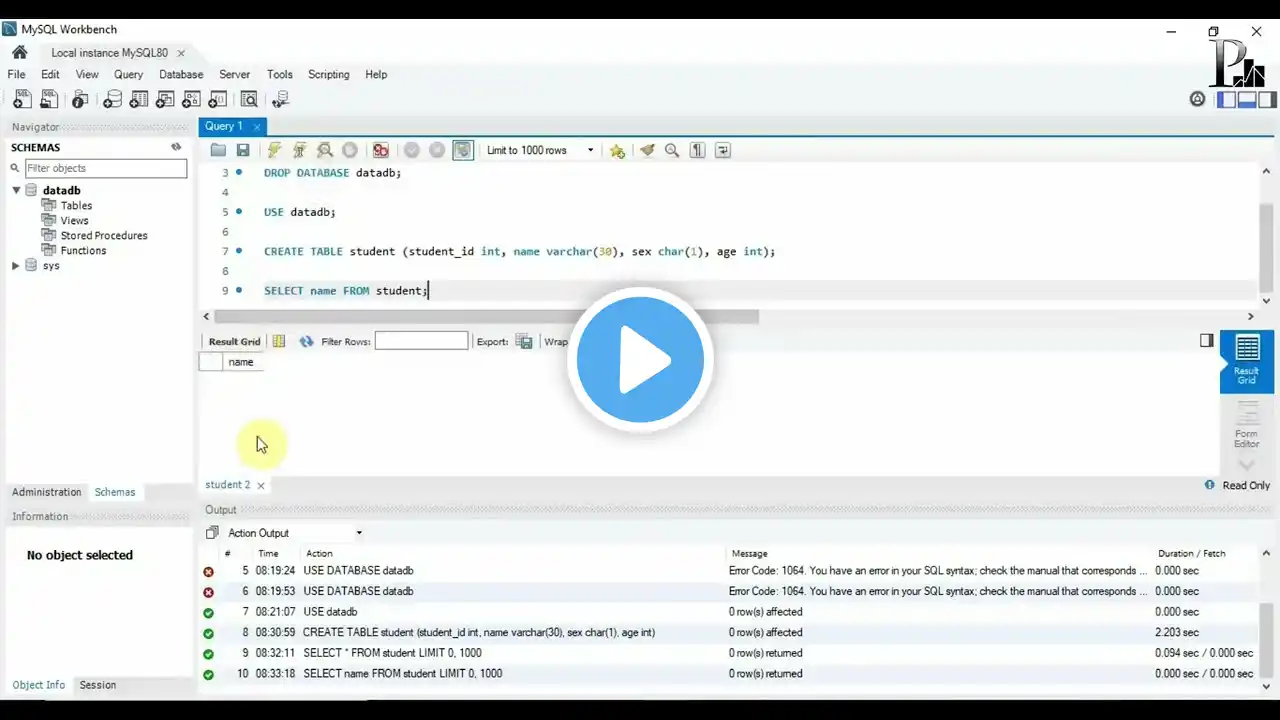Close the student 2 result tab
The height and width of the screenshot is (720, 1280).
pyautogui.click(x=261, y=485)
